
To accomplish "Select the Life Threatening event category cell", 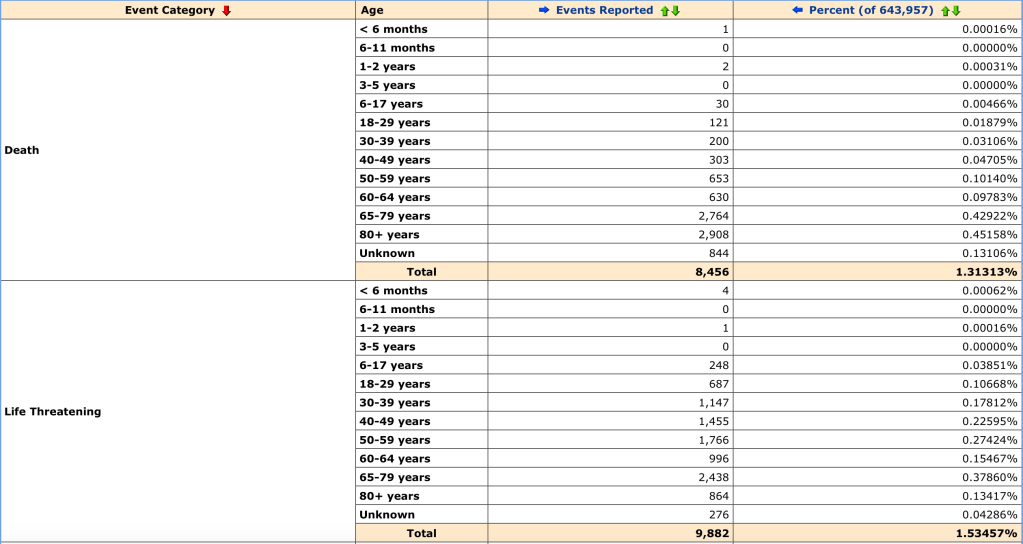I will [52, 411].
